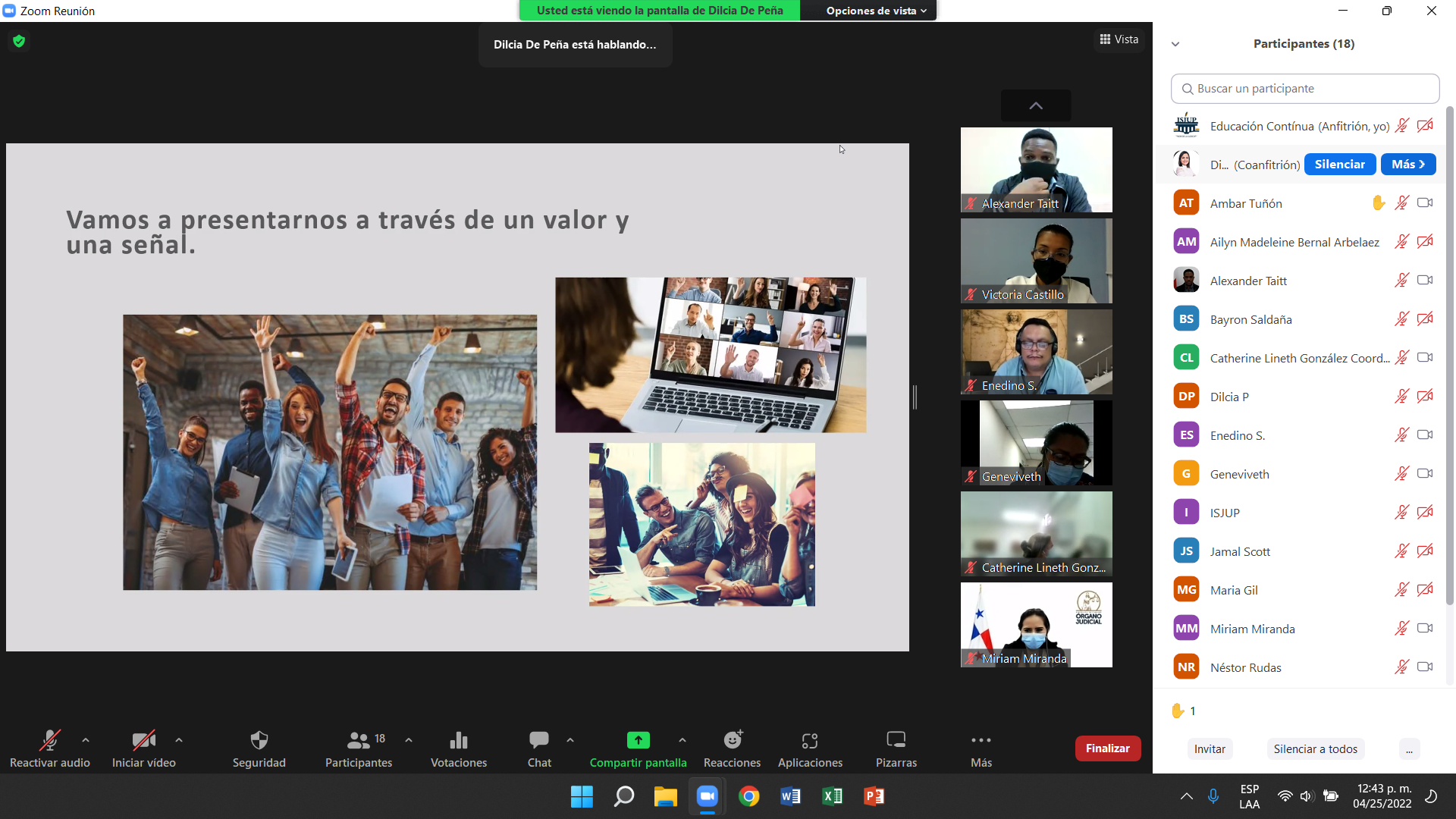Toggle camera for Catherine Lineth González
Image resolution: width=1456 pixels, height=819 pixels.
[x=1425, y=357]
